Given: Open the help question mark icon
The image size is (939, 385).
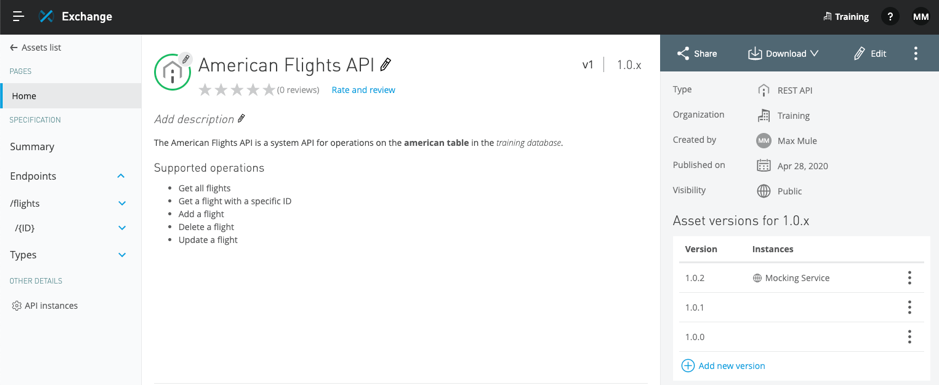Looking at the screenshot, I should point(890,17).
